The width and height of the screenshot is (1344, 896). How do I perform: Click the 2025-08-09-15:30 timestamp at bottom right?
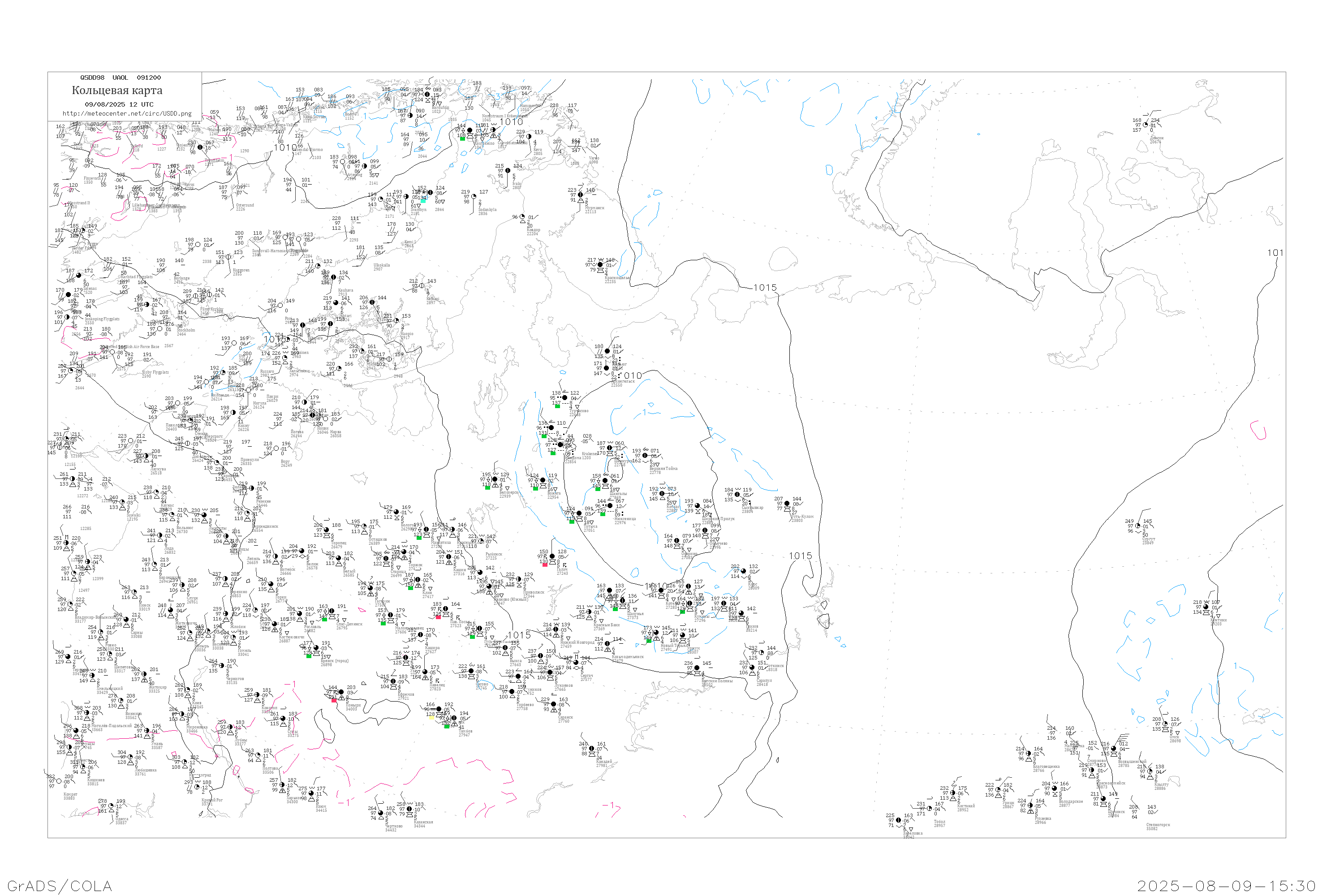pos(1226,886)
